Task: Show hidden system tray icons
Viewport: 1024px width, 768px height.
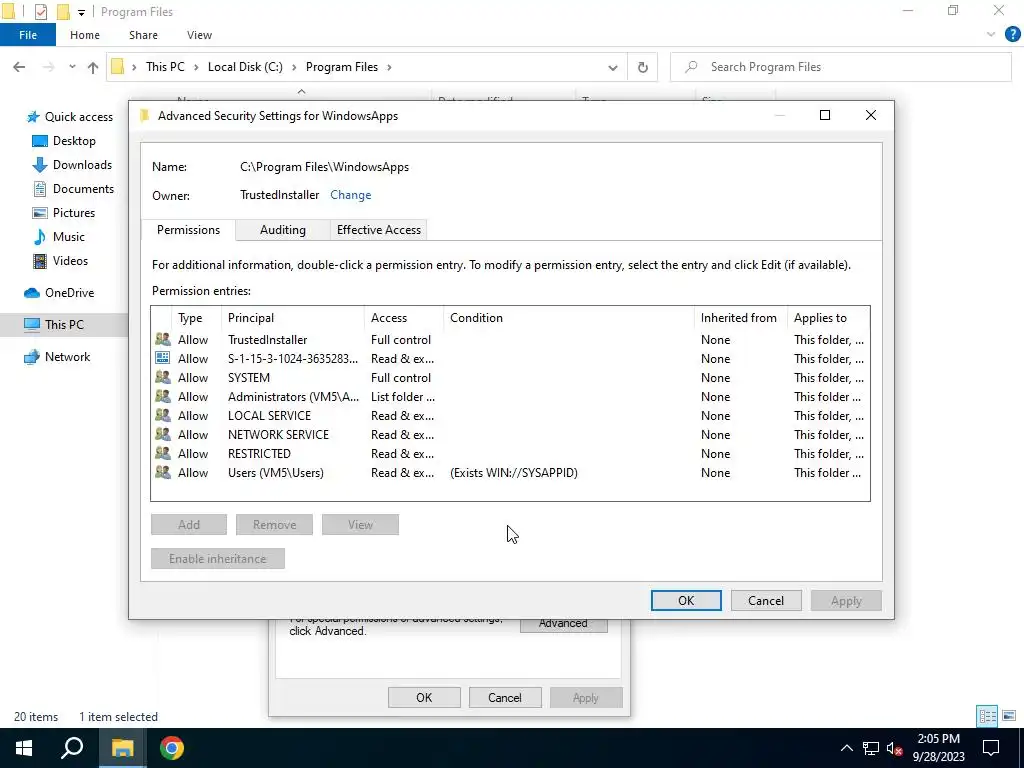Action: (x=846, y=748)
